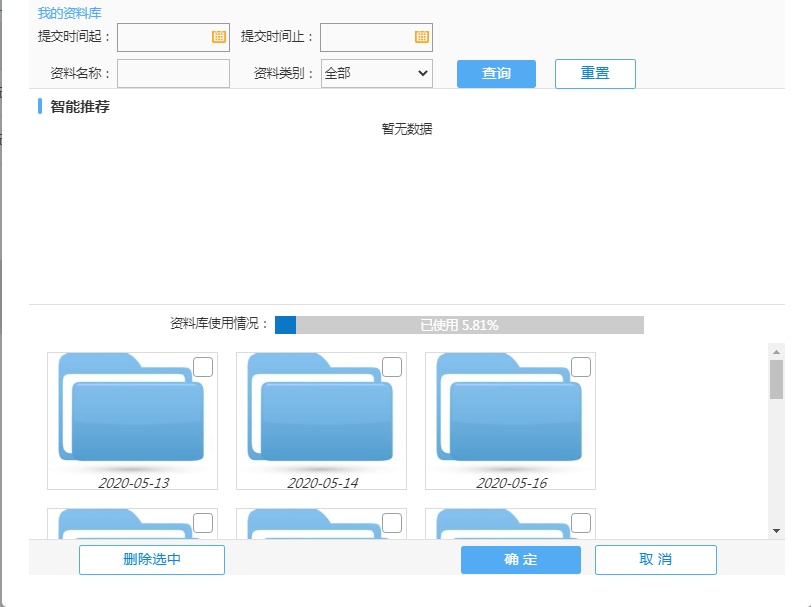The height and width of the screenshot is (607, 812).
Task: Open the leftmost folder in the second row
Action: point(131,525)
